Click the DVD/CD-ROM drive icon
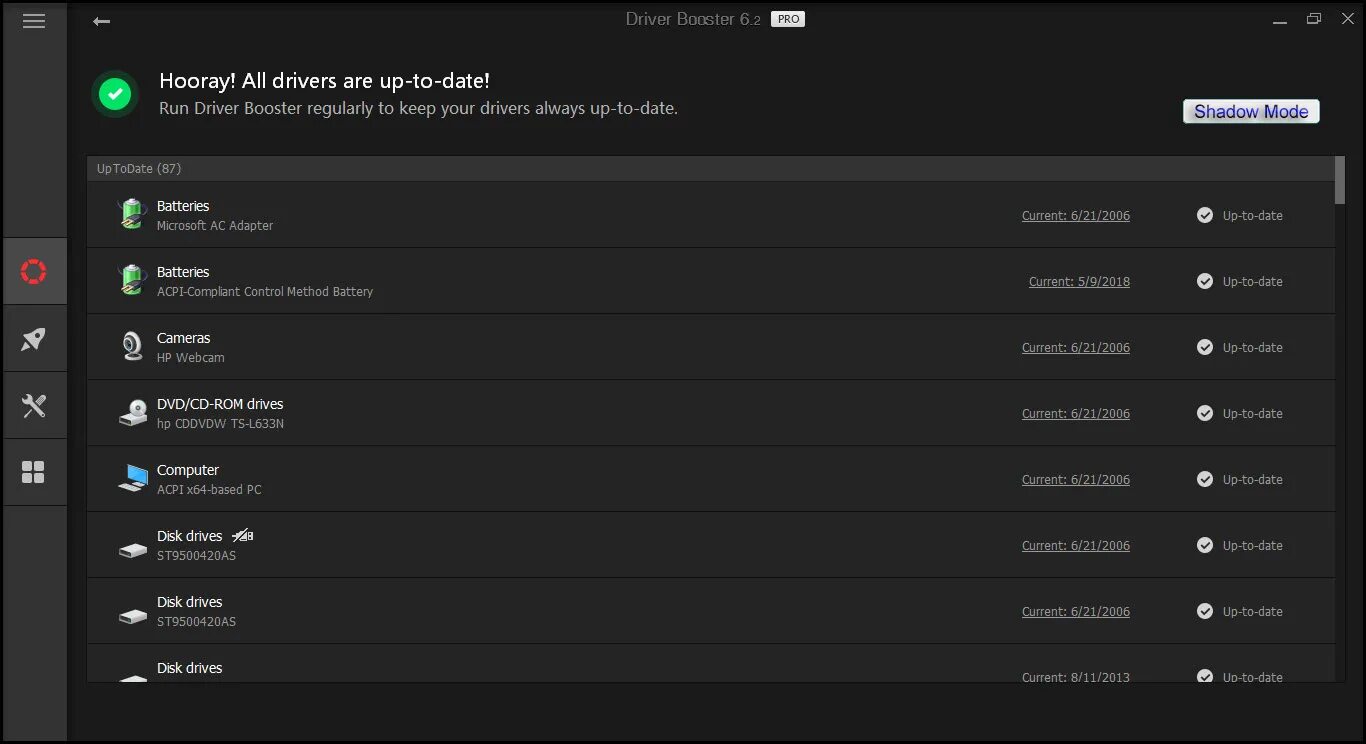This screenshot has width=1366, height=744. [133, 413]
